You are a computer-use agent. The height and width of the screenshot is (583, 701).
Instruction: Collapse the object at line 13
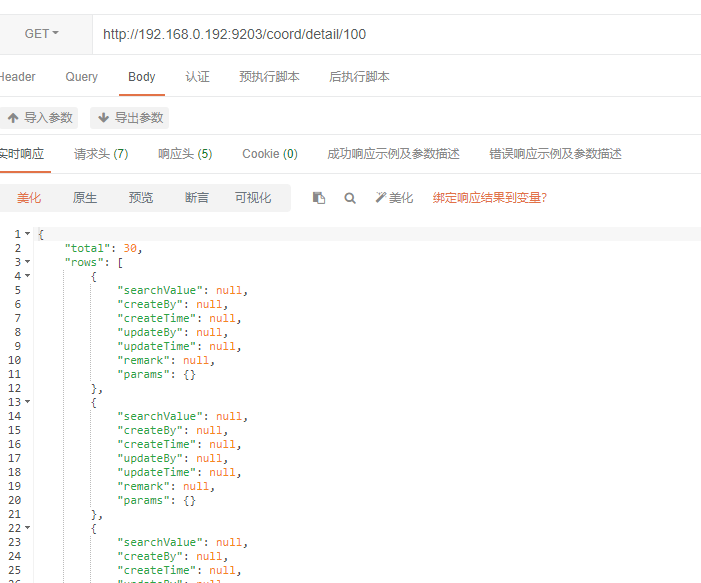28,402
